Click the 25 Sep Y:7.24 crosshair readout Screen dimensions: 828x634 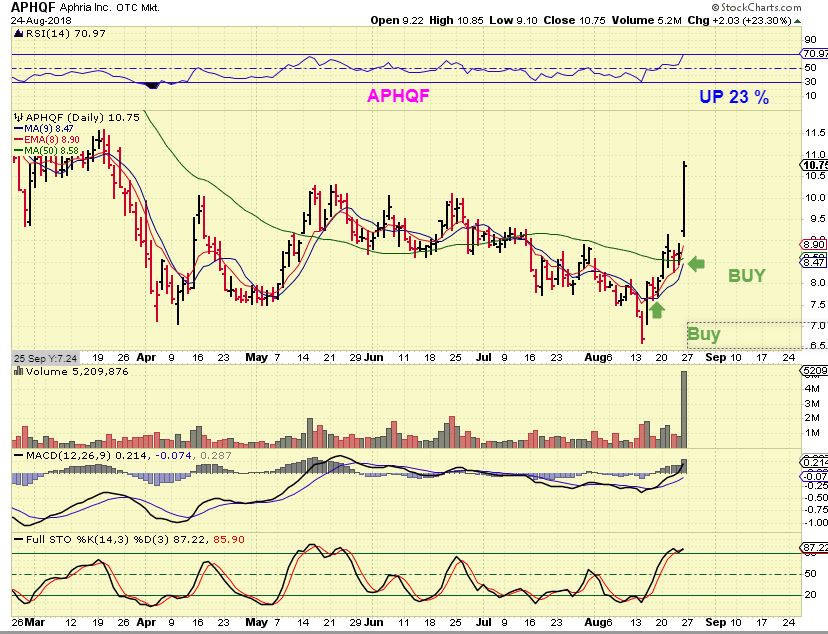click(45, 358)
